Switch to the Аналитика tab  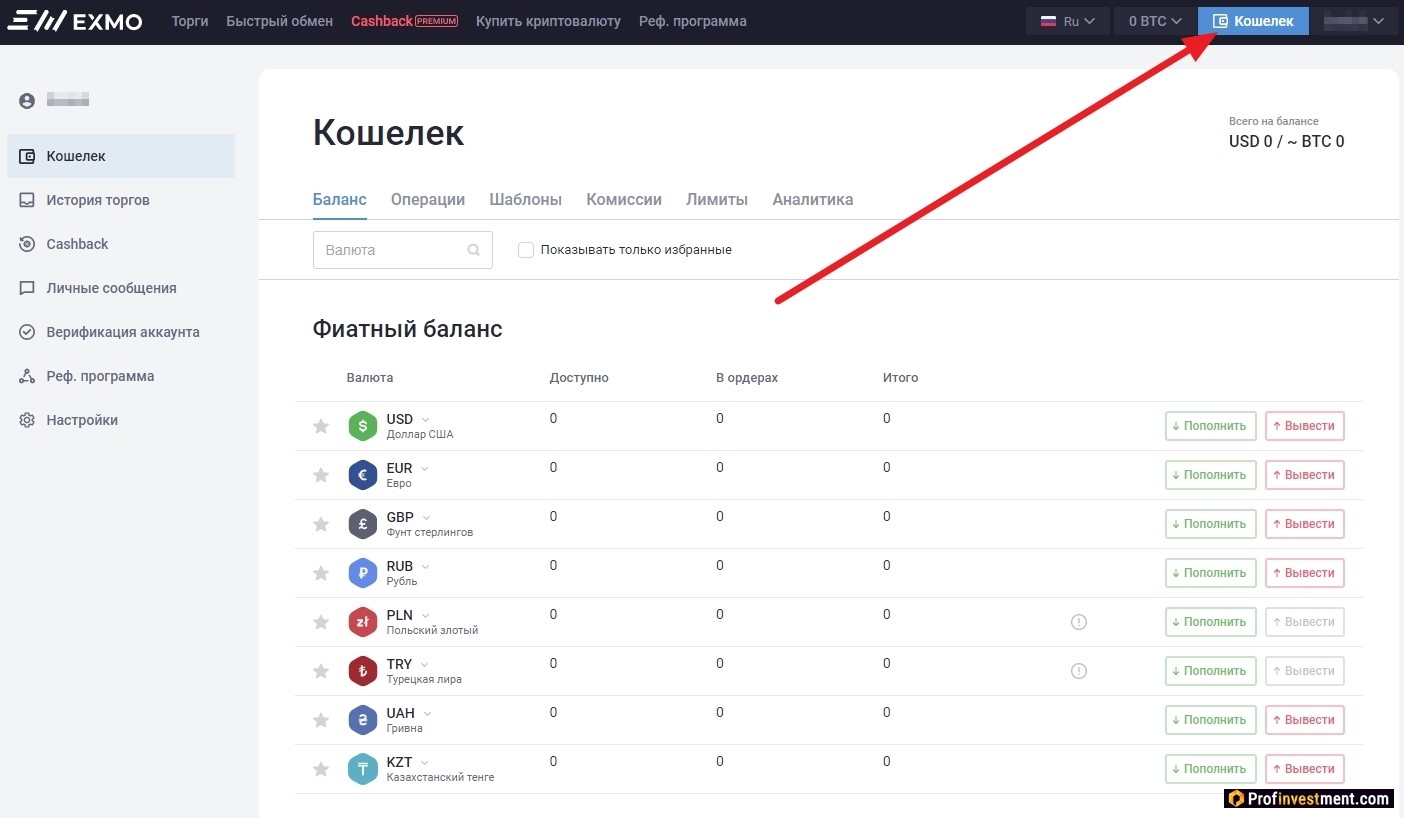pos(813,199)
